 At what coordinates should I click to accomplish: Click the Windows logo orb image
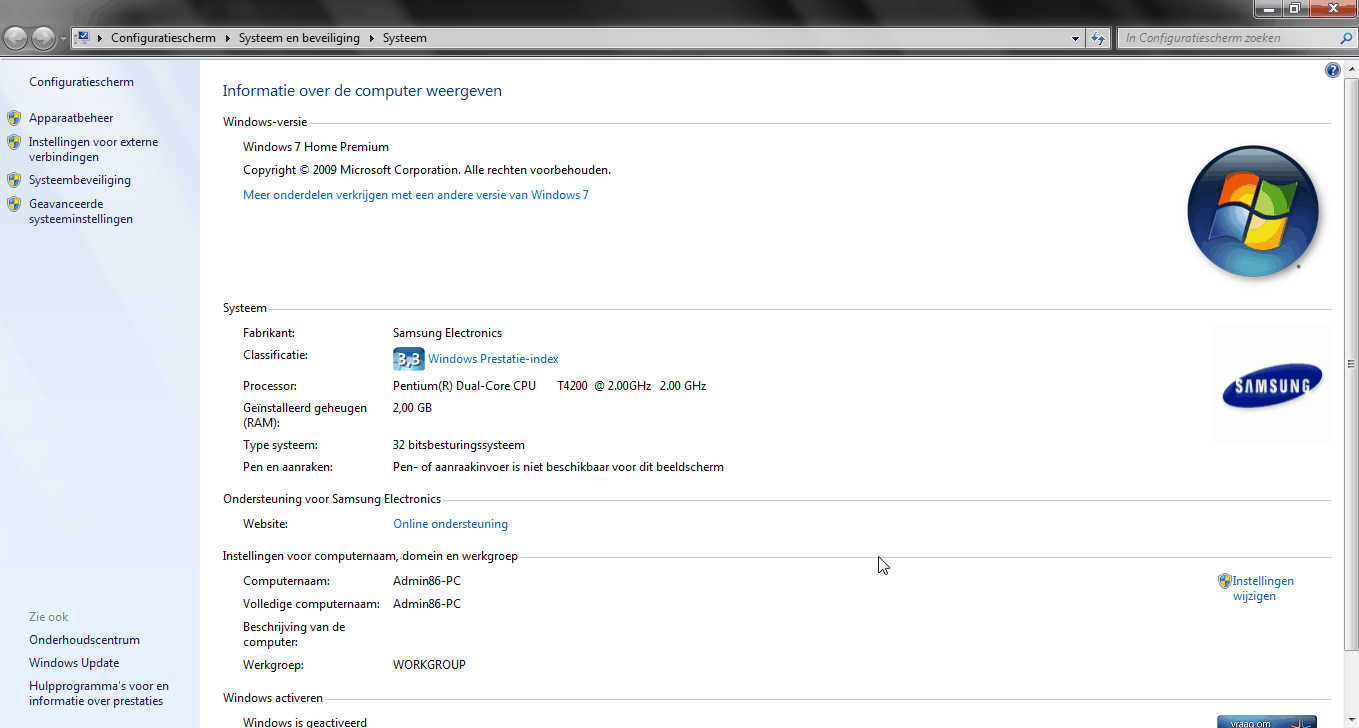pos(1253,212)
